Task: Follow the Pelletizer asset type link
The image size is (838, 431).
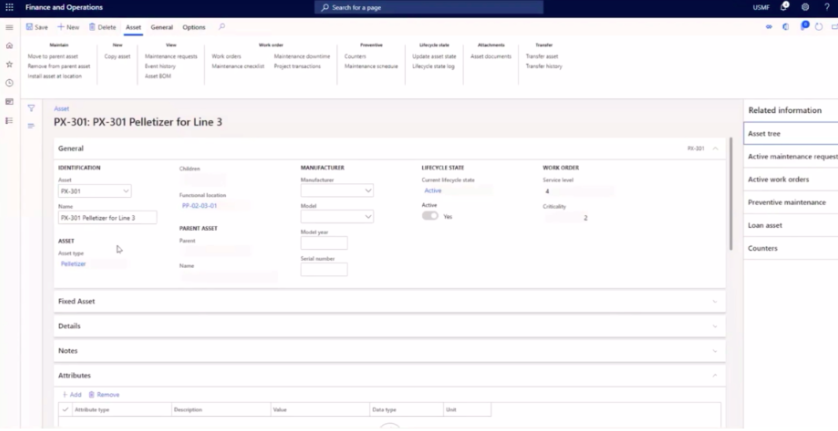Action: pos(73,264)
